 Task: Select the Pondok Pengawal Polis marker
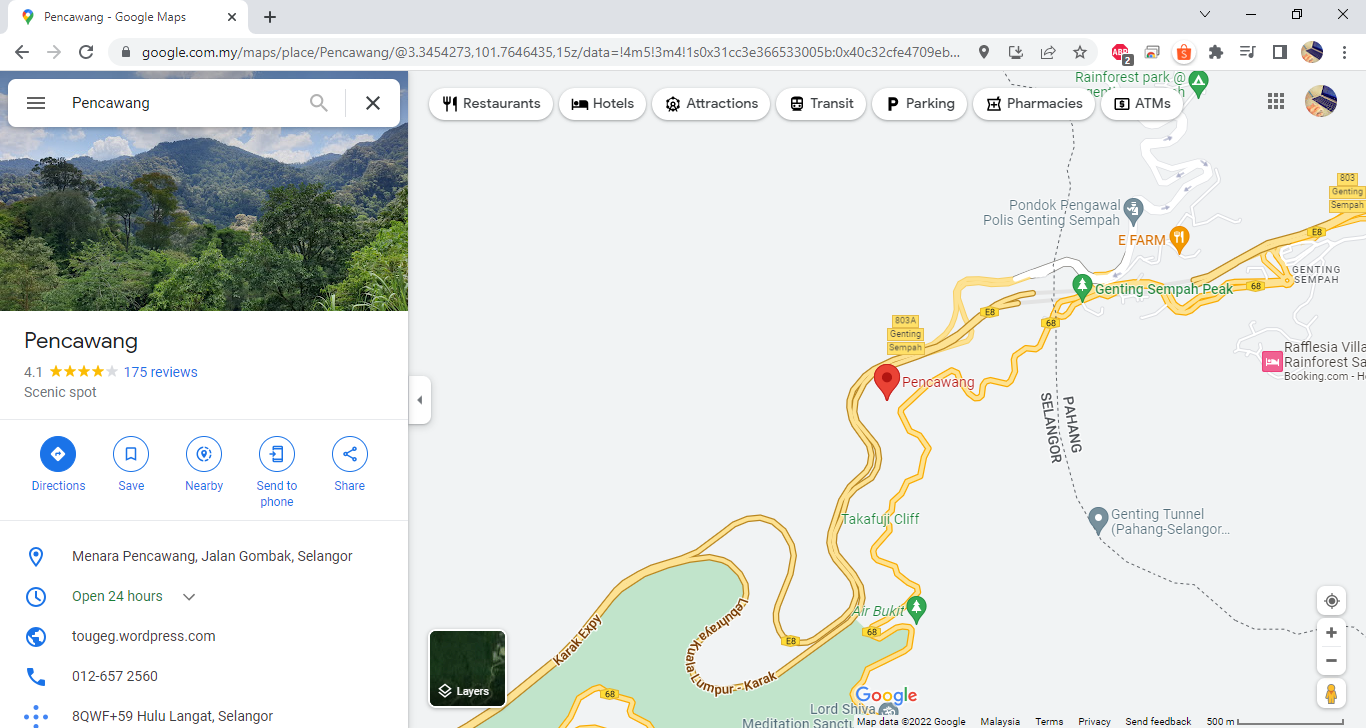[x=1132, y=210]
